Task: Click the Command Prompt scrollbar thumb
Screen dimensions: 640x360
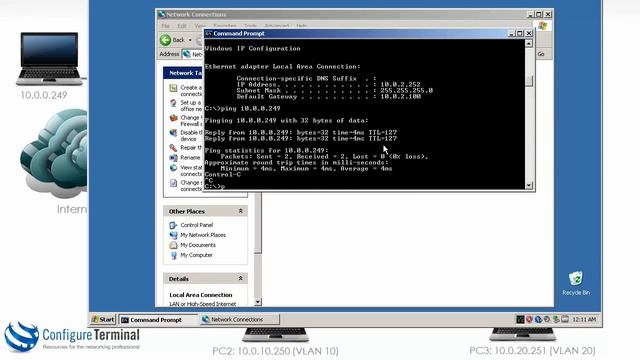Action: coord(529,80)
